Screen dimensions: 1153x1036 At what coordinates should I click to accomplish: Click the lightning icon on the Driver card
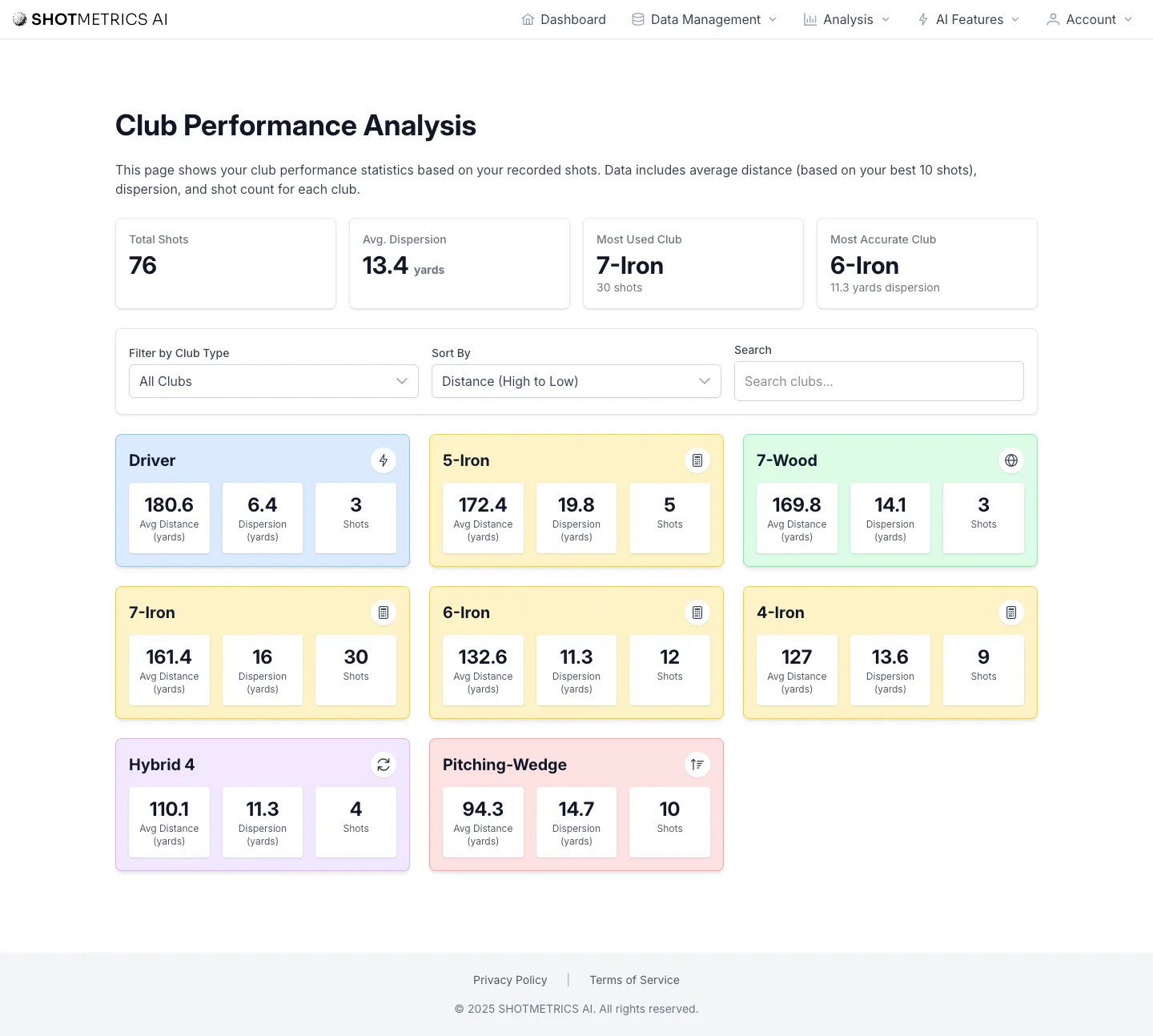384,460
